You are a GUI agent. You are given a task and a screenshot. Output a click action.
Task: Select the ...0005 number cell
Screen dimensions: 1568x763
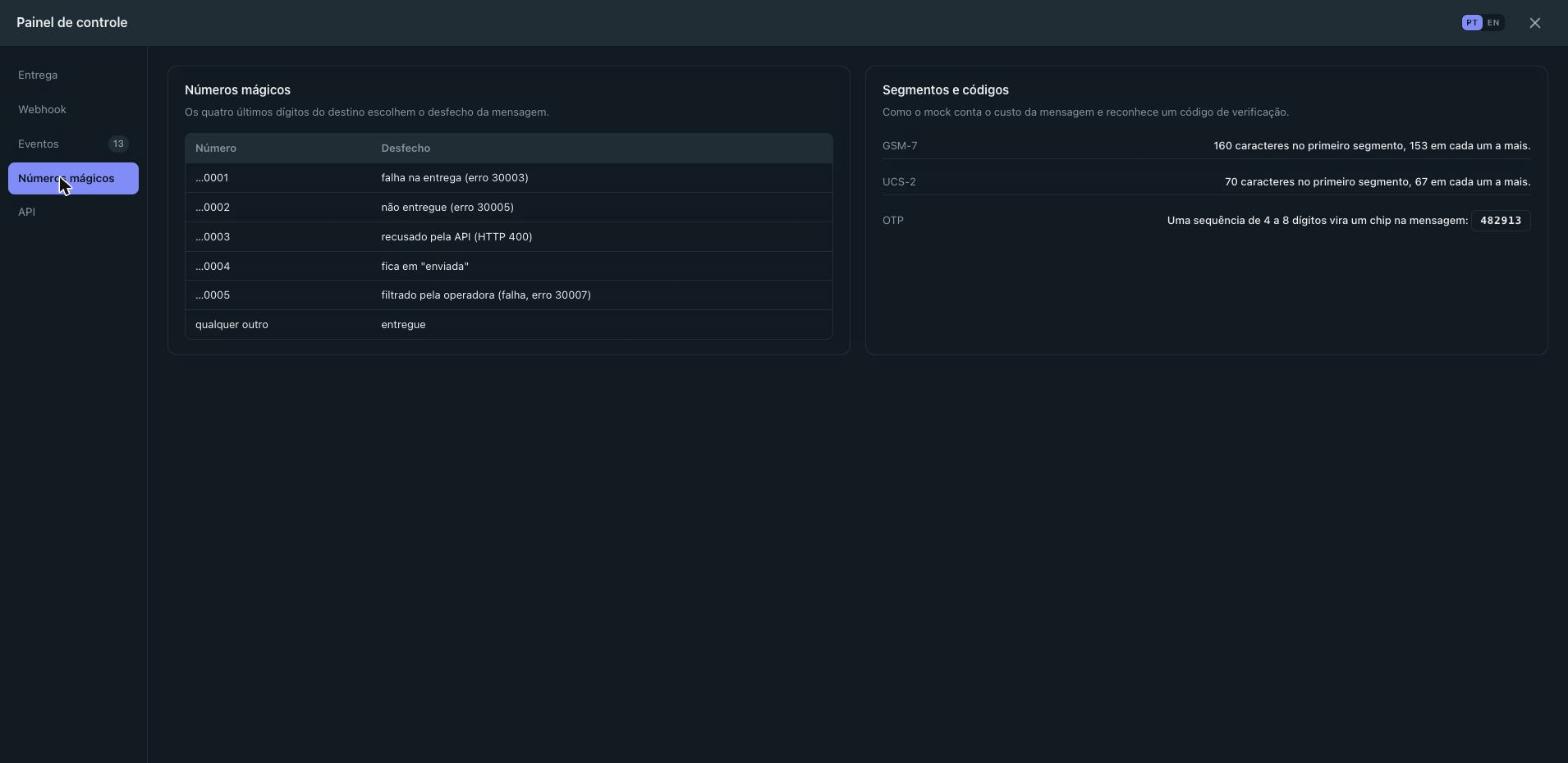(x=213, y=295)
